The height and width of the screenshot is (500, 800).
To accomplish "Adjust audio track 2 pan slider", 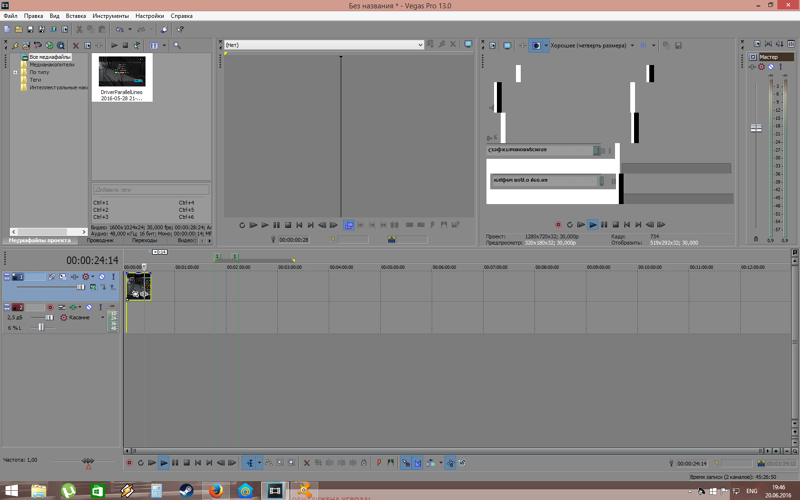I will [41, 328].
